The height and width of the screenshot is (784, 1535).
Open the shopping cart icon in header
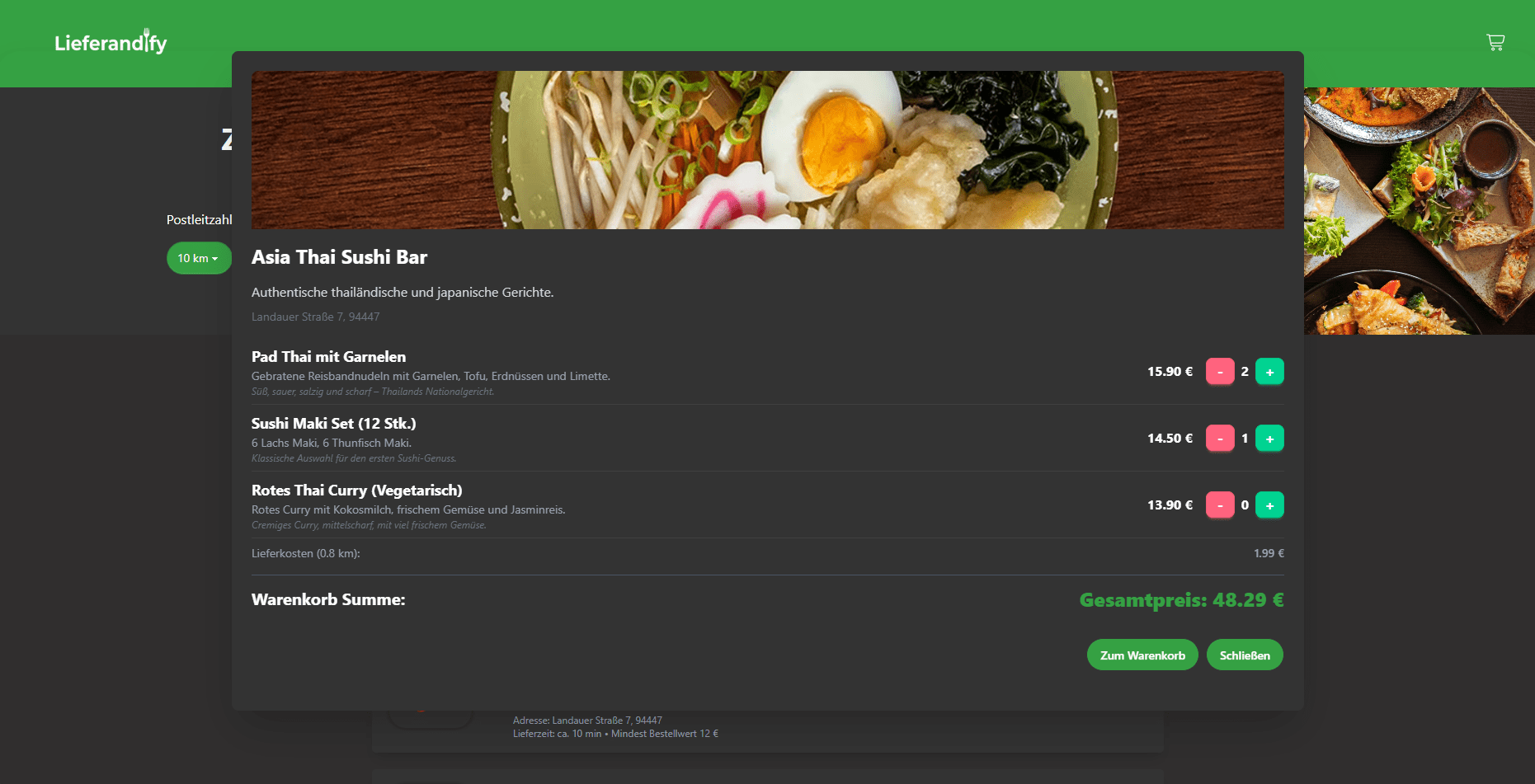pos(1495,42)
